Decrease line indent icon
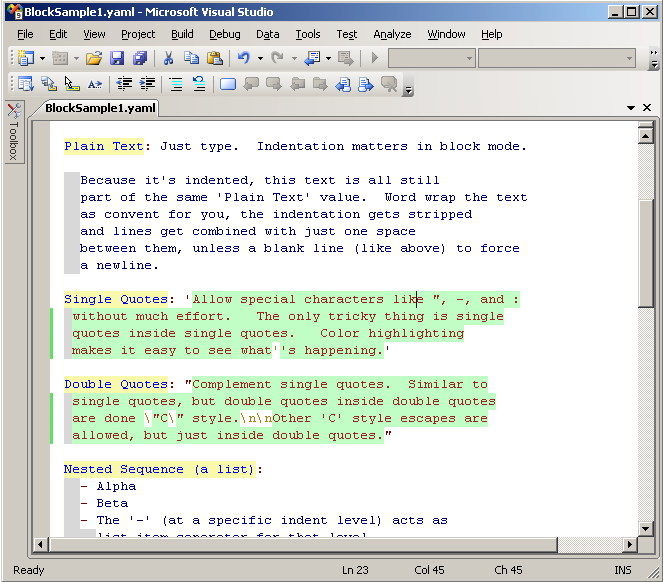Image resolution: width=663 pixels, height=582 pixels. 124,84
